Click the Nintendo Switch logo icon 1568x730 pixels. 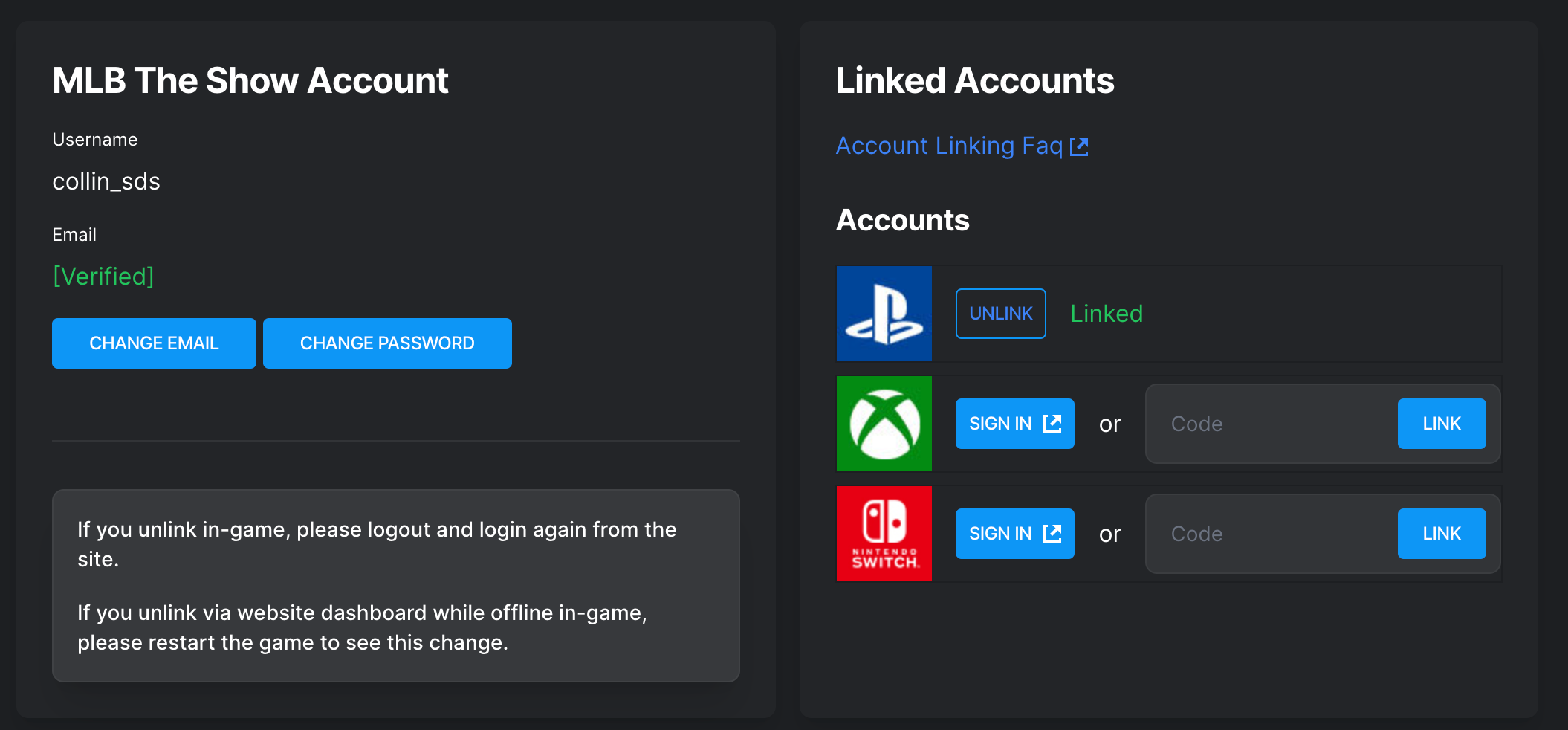[884, 534]
